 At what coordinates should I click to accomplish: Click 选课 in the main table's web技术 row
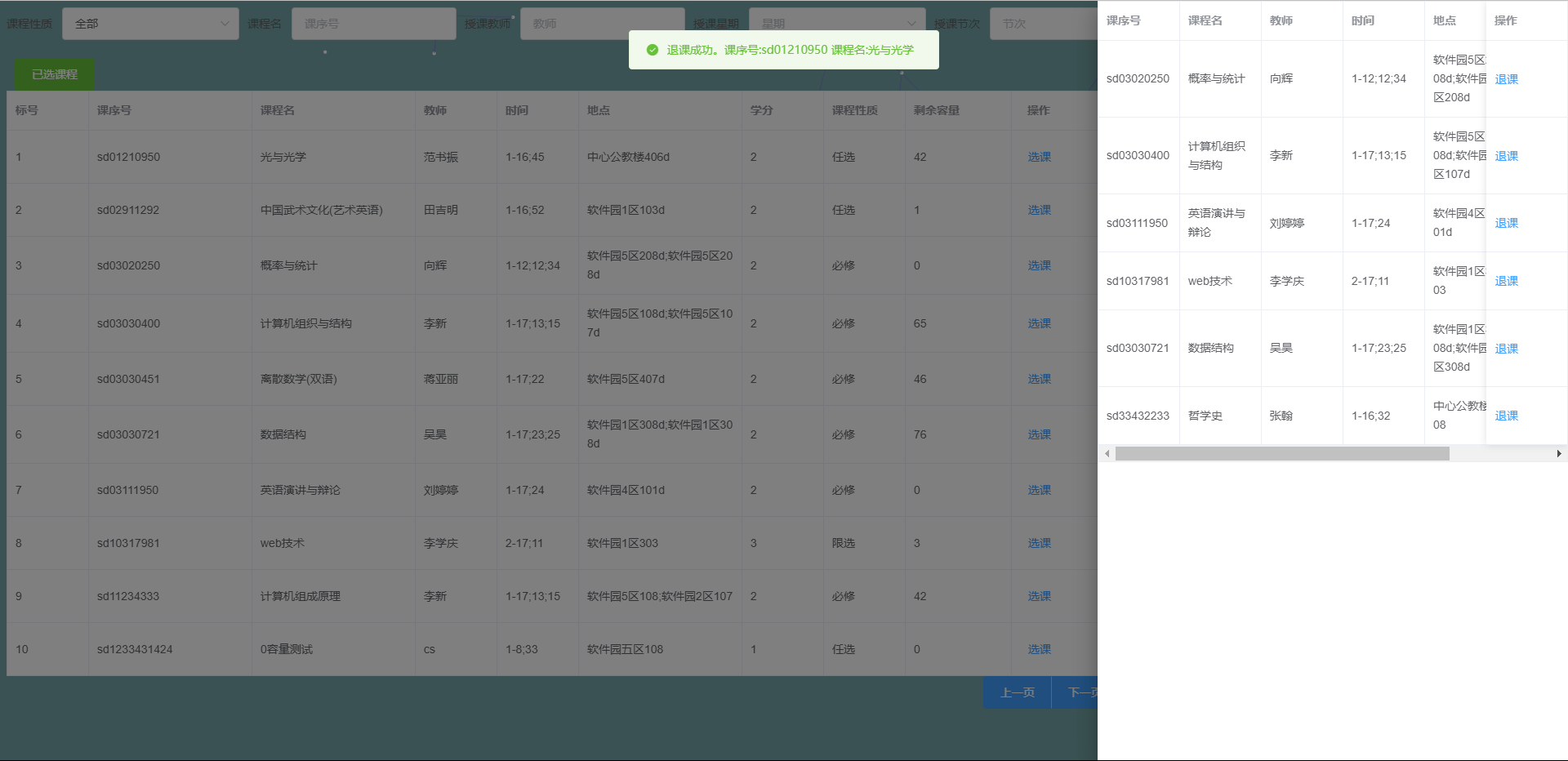tap(1039, 543)
